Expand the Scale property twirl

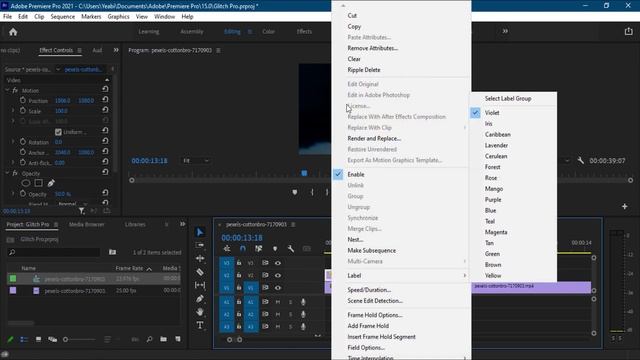pos(13,111)
